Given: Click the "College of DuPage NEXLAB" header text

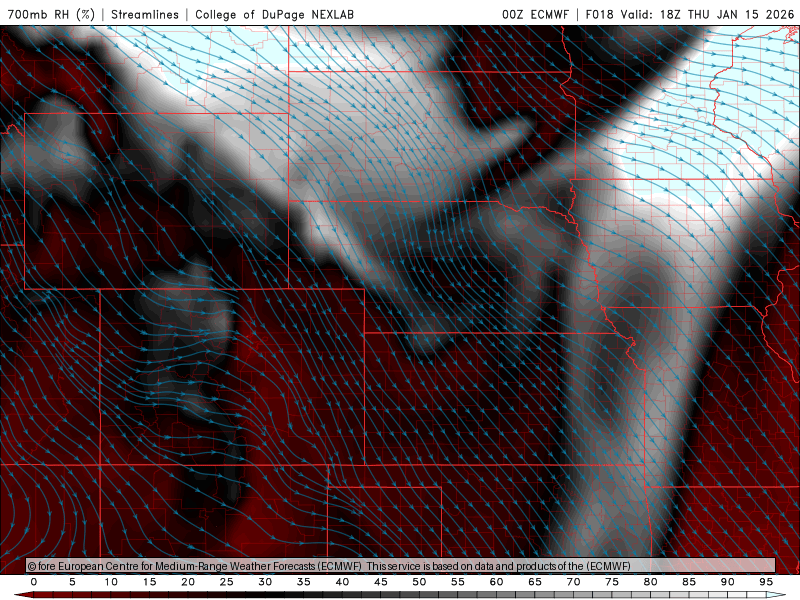Looking at the screenshot, I should coord(274,14).
